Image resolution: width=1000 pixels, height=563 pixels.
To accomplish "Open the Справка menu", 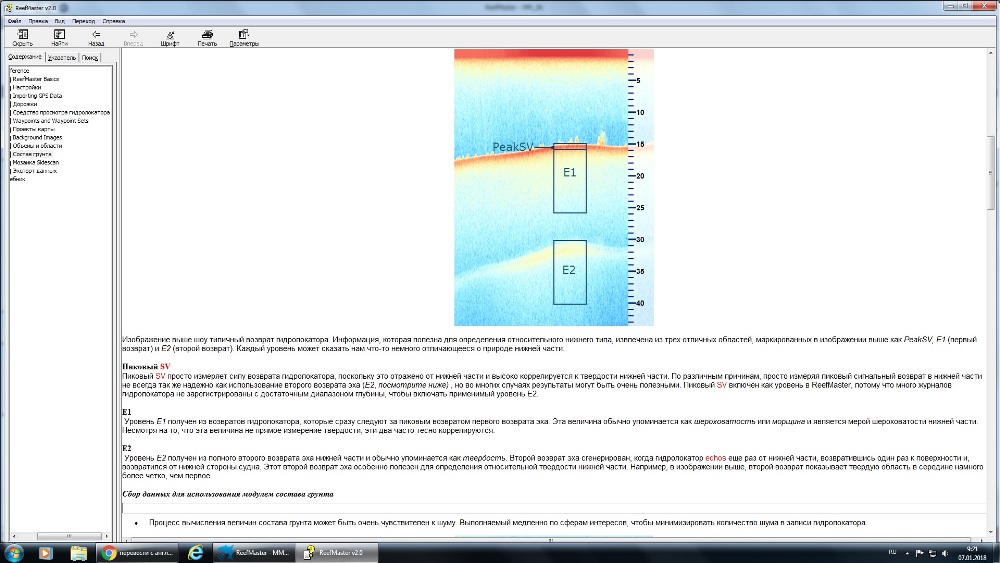I will [115, 20].
